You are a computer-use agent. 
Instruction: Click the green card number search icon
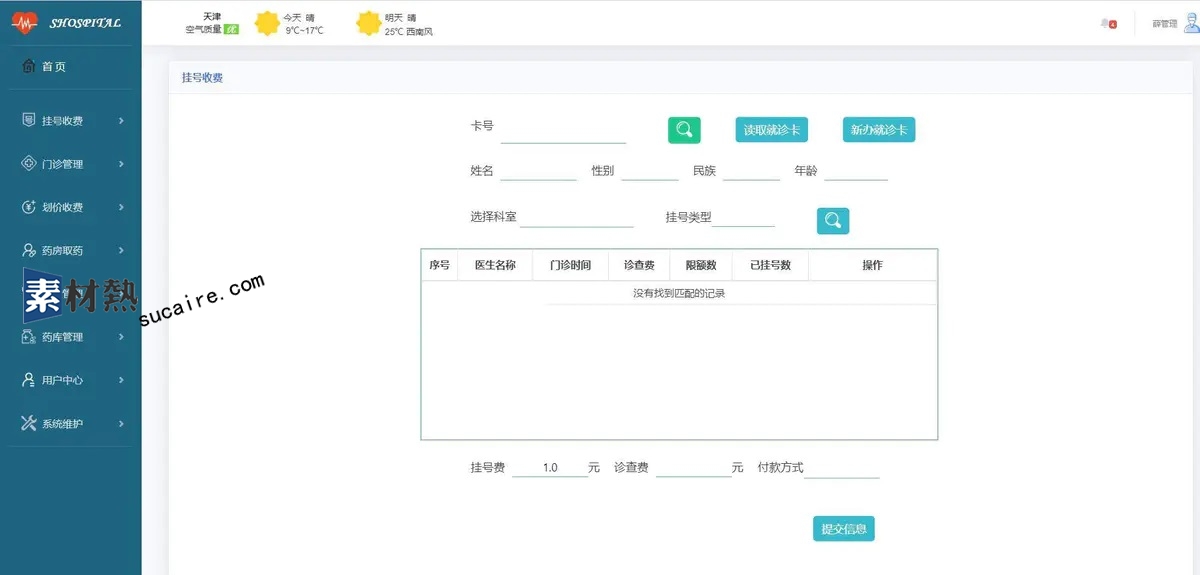684,130
